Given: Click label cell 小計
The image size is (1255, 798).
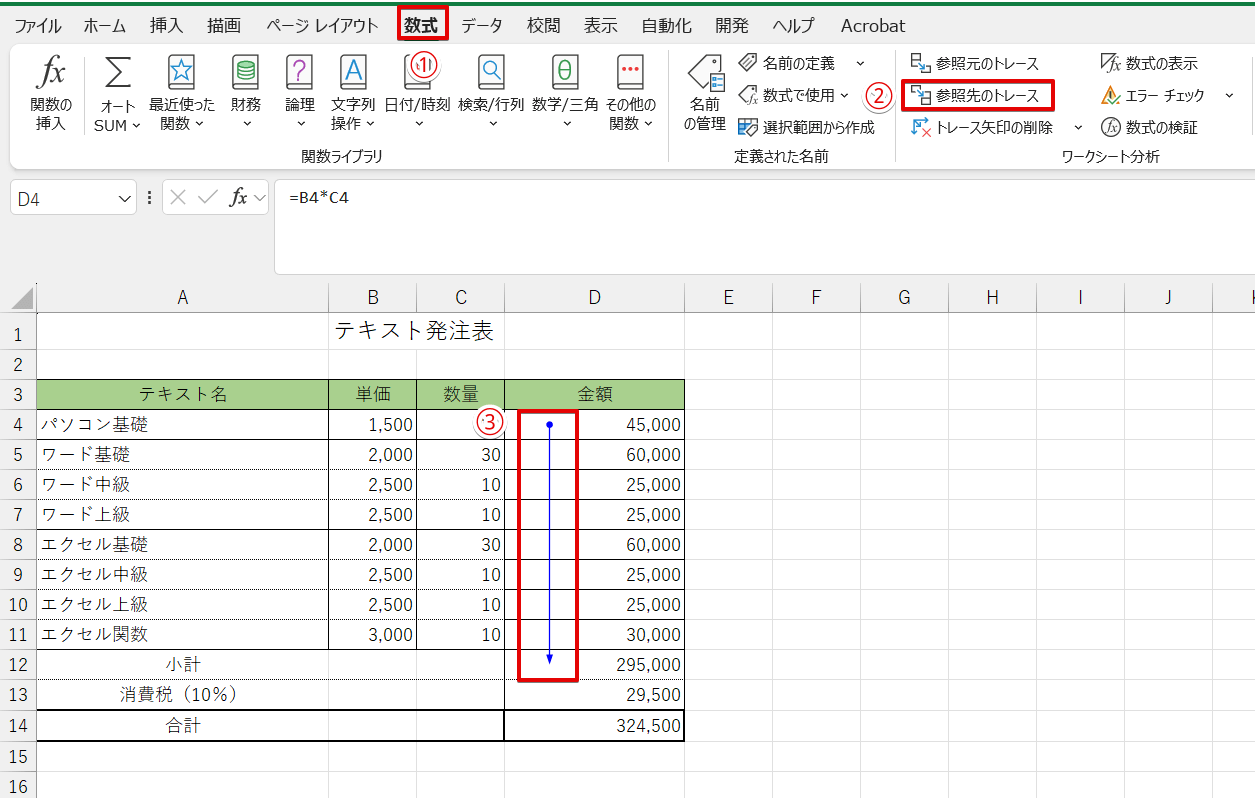Looking at the screenshot, I should tap(183, 664).
